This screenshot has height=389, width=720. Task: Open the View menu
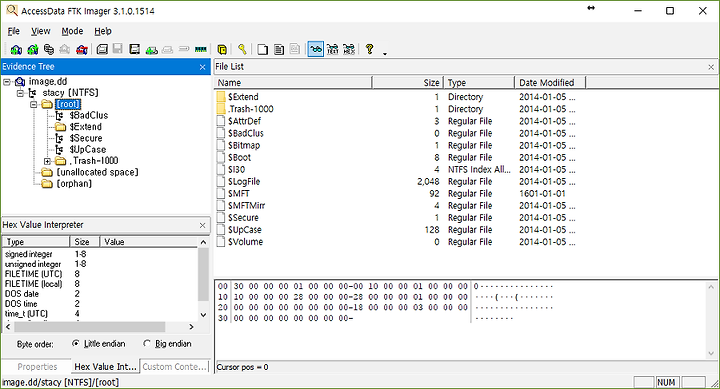[40, 31]
